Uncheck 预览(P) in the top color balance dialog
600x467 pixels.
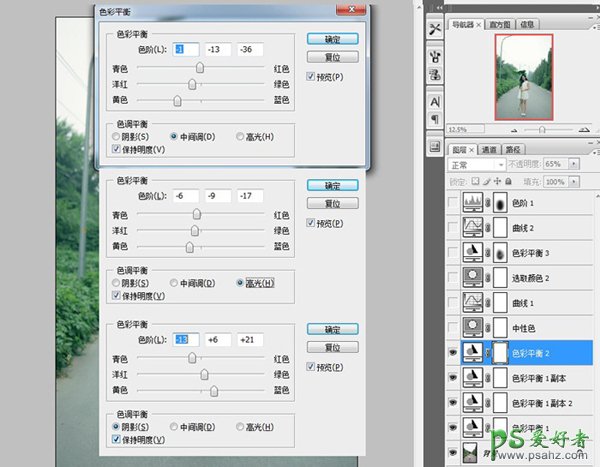[x=312, y=77]
